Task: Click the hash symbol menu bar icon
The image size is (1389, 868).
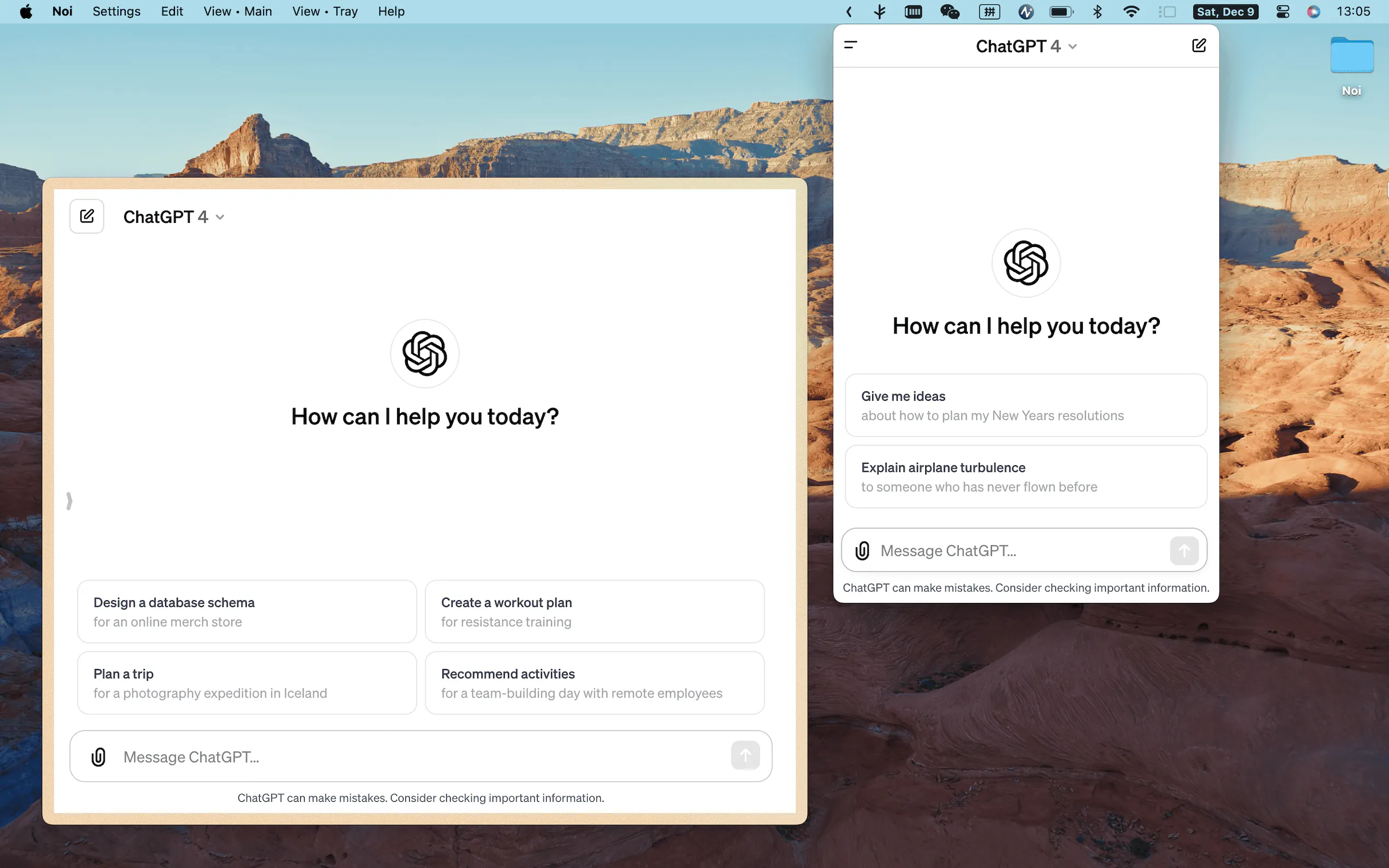Action: 989,11
